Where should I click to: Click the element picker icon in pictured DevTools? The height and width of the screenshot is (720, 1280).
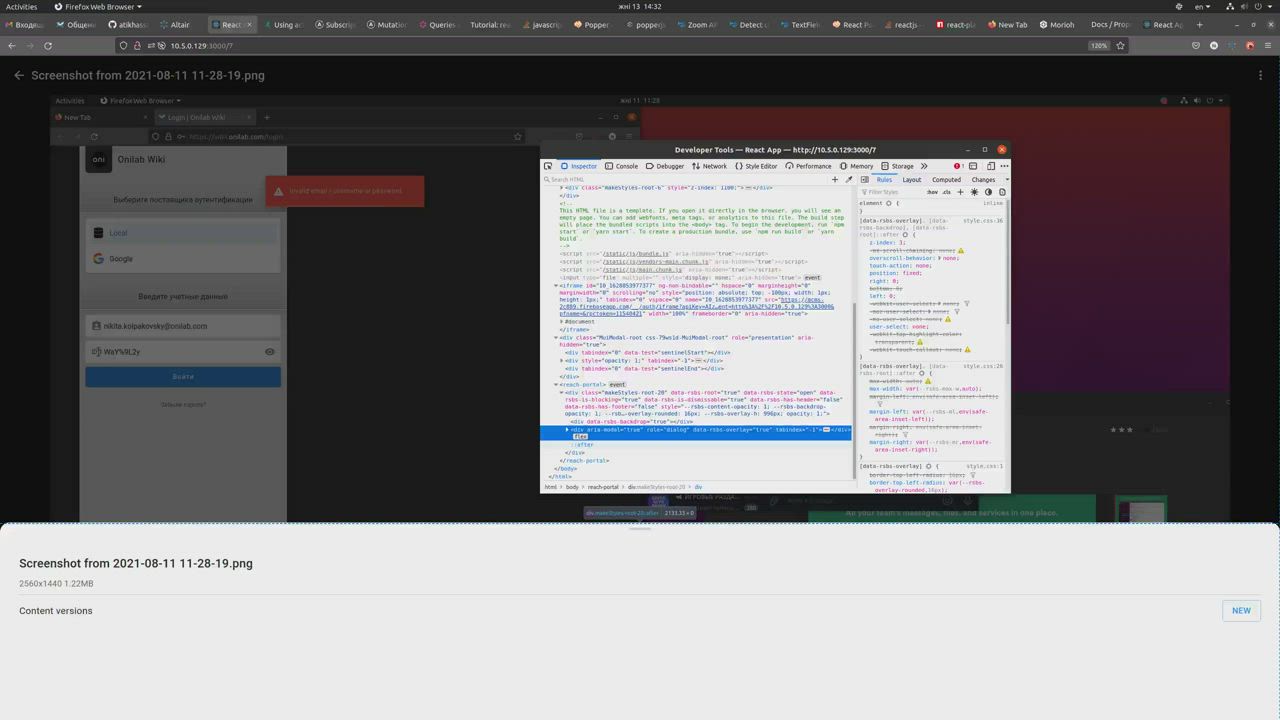pyautogui.click(x=548, y=166)
